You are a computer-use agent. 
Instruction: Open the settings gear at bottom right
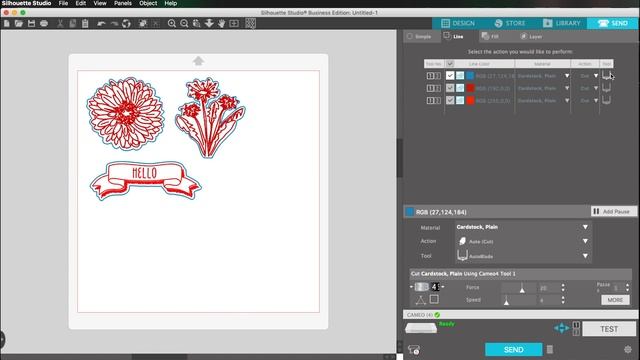(628, 349)
